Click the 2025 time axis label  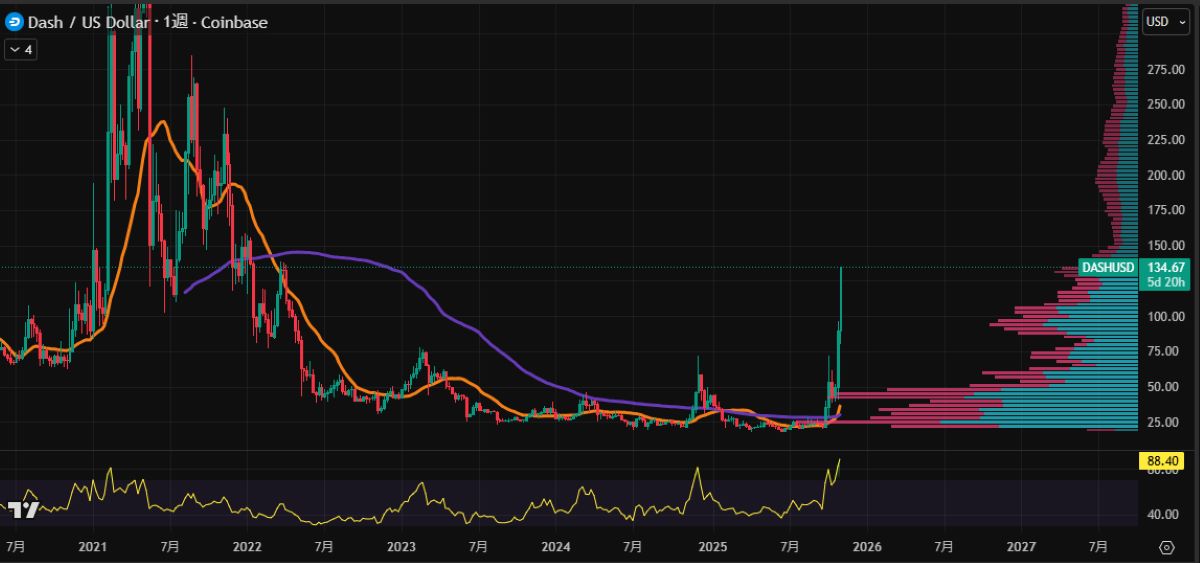click(712, 547)
